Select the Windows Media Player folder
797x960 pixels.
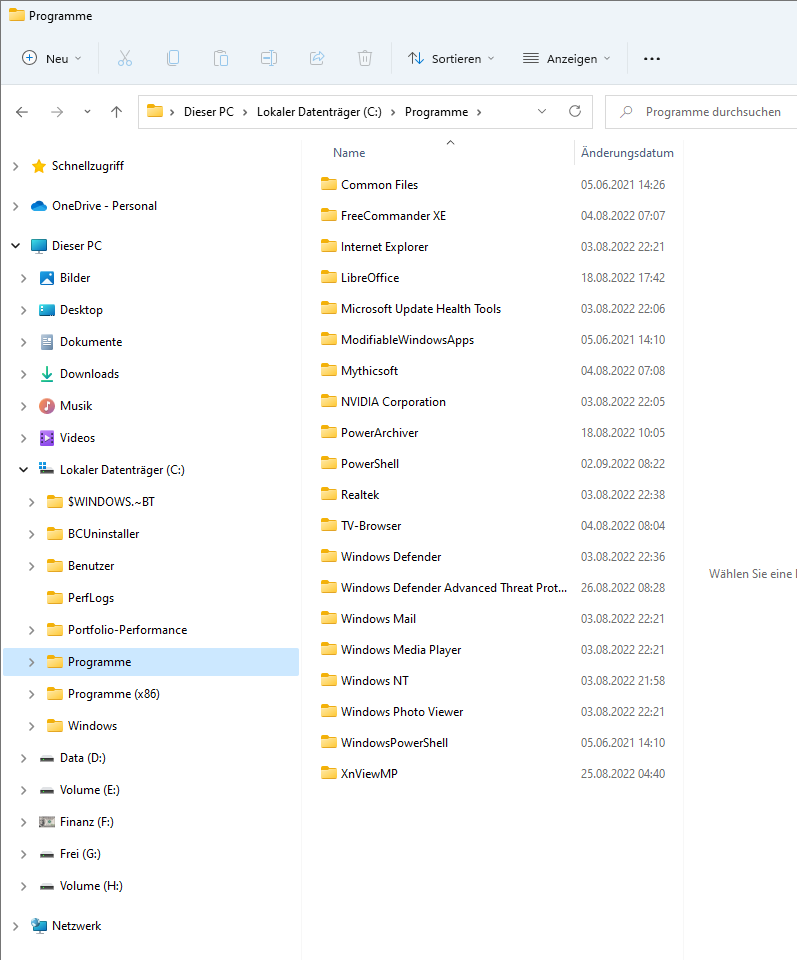[401, 650]
